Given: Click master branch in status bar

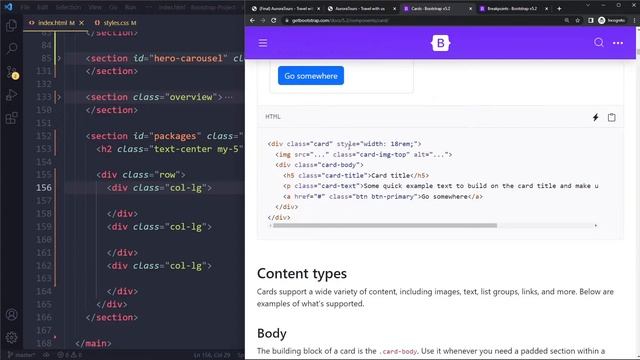Looking at the screenshot, I should click(x=21, y=355).
